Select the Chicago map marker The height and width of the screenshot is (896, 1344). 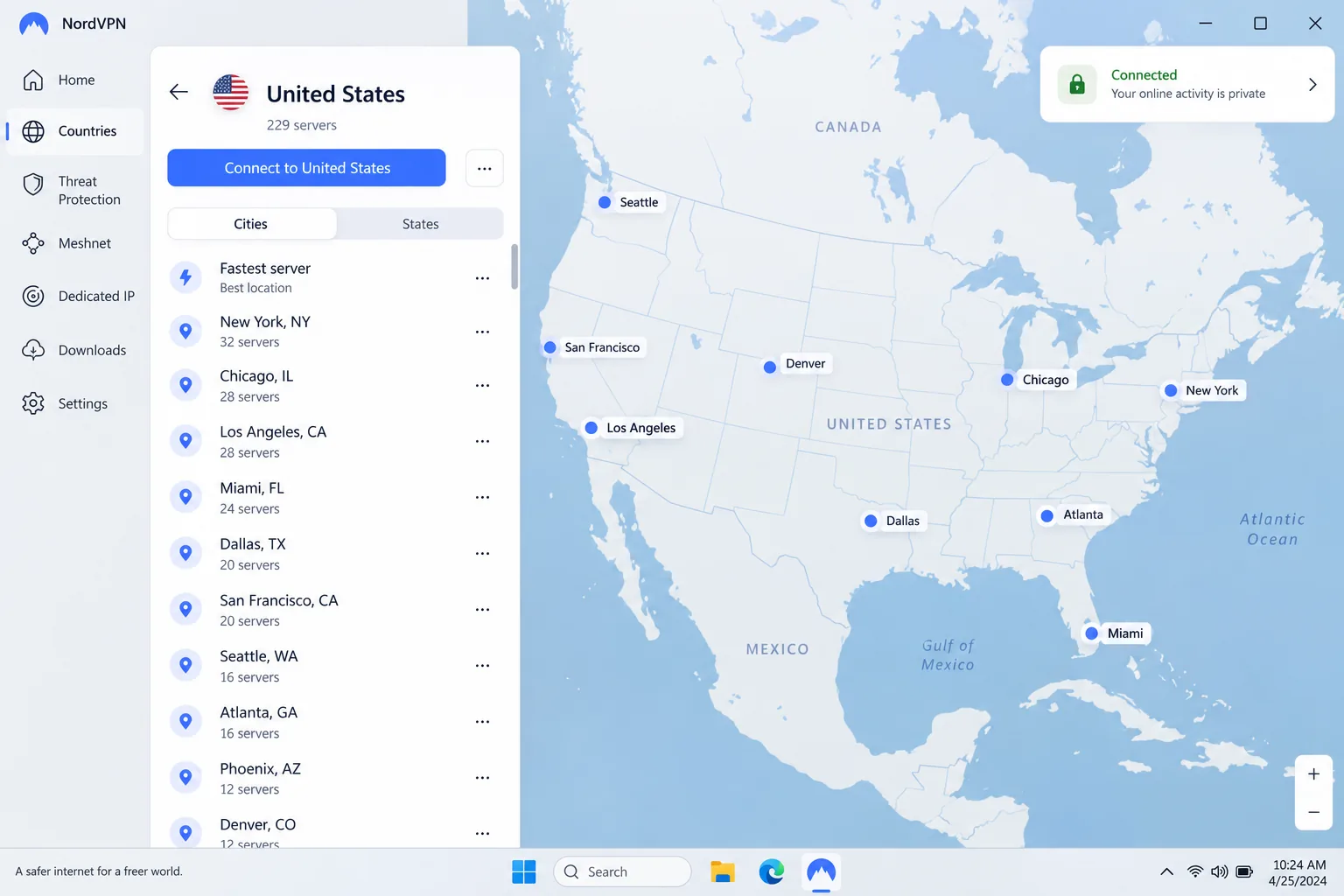tap(1007, 380)
